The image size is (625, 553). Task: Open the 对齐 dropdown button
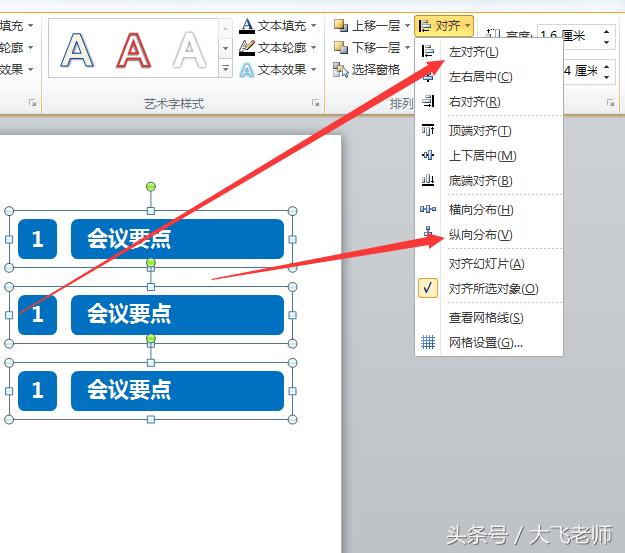pos(444,26)
